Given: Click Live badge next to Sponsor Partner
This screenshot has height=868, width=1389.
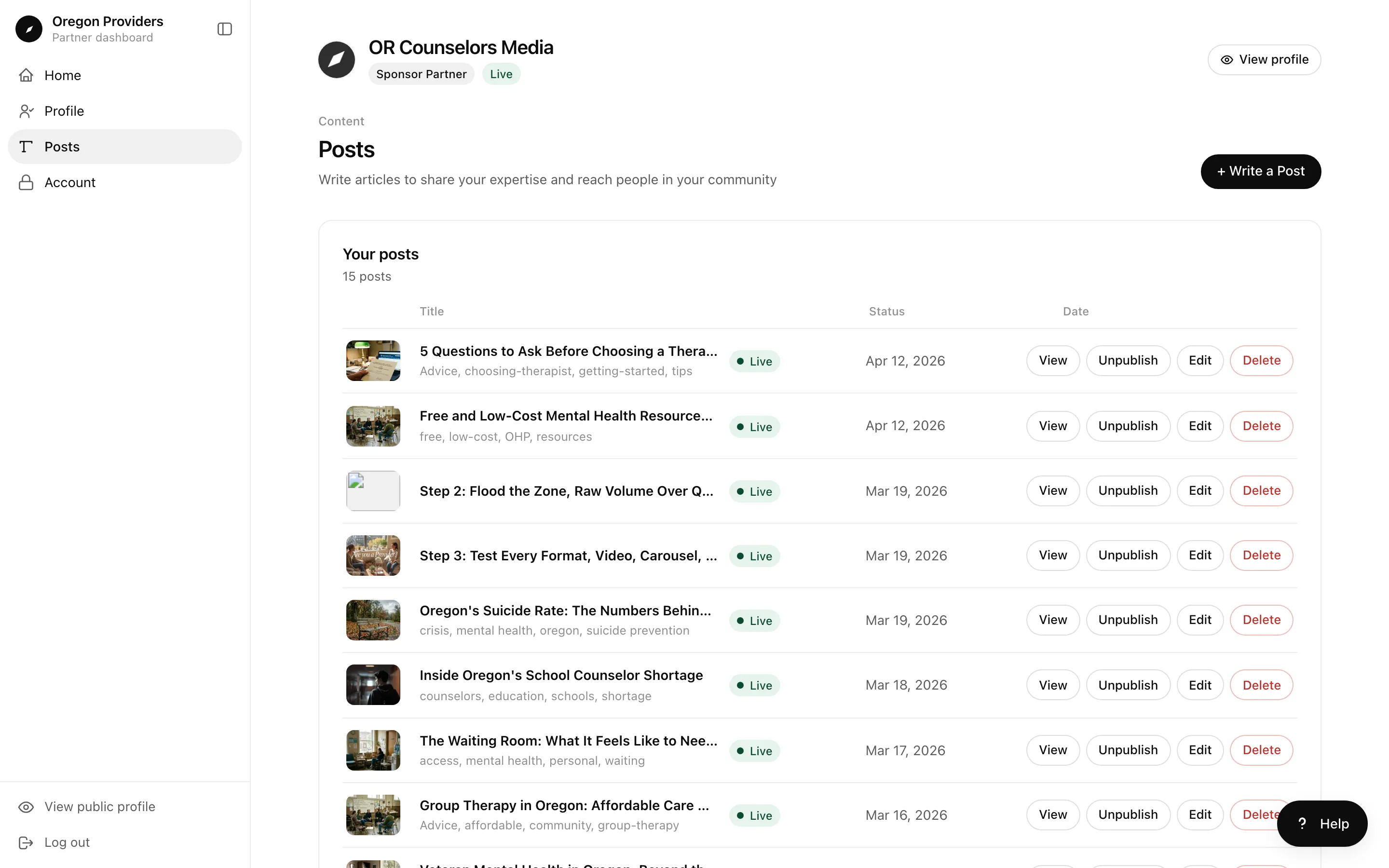Looking at the screenshot, I should click(501, 74).
